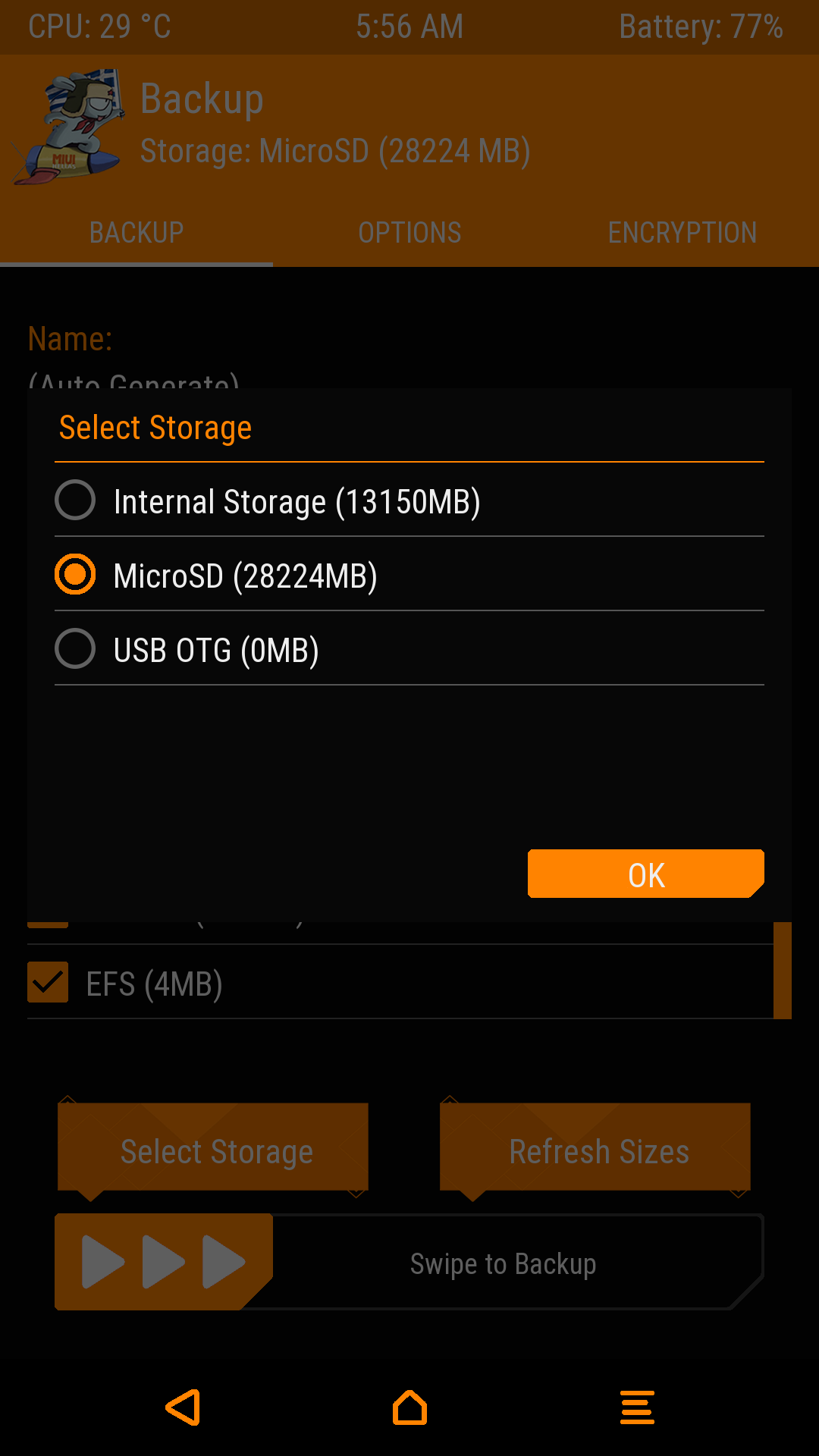The width and height of the screenshot is (819, 1456).
Task: Tap the Swipe to Backup label
Action: 503,1264
